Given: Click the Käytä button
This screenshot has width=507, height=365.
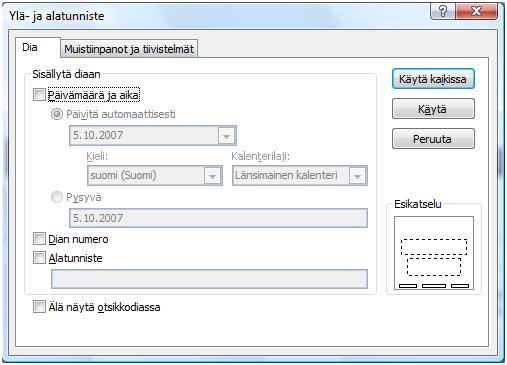Looking at the screenshot, I should tap(433, 109).
